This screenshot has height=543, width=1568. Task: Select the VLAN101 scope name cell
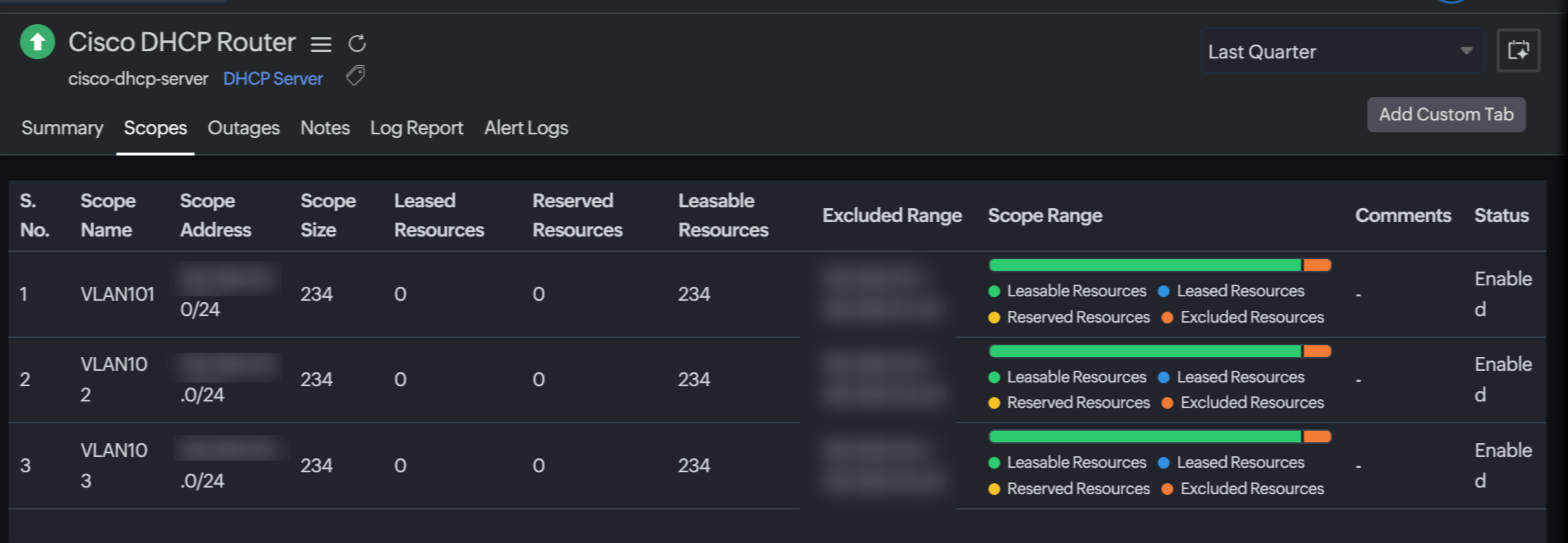[118, 294]
